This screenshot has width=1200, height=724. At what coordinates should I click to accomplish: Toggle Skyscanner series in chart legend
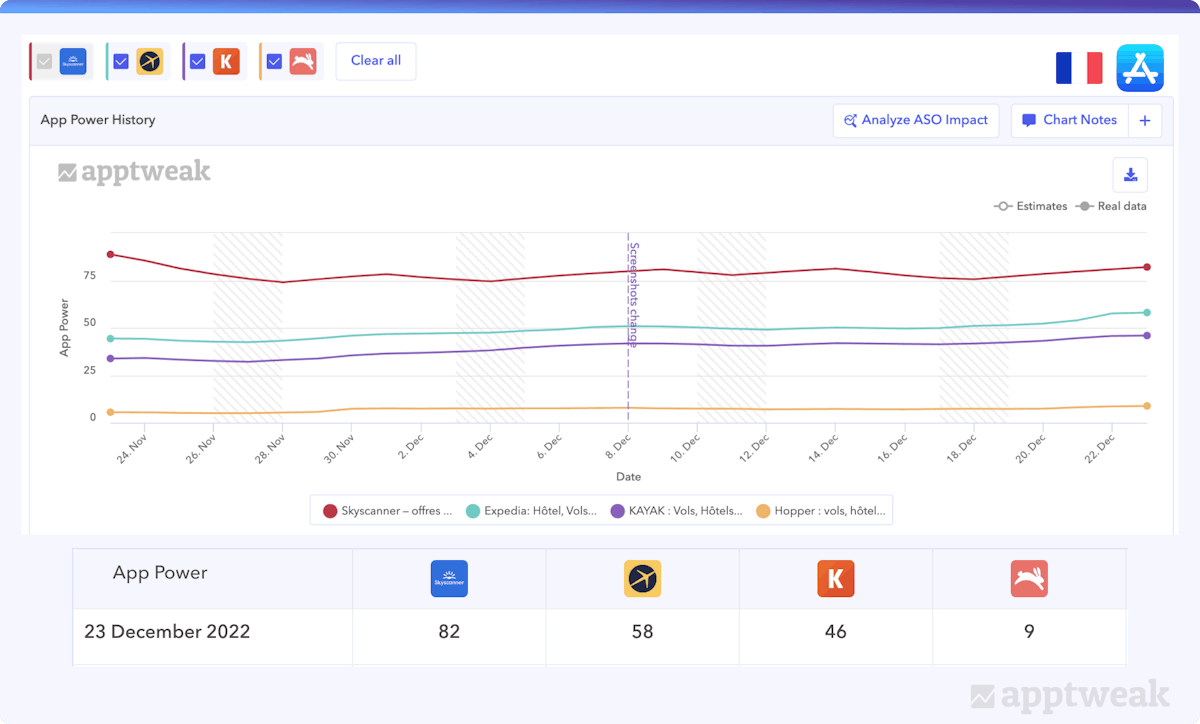[387, 511]
